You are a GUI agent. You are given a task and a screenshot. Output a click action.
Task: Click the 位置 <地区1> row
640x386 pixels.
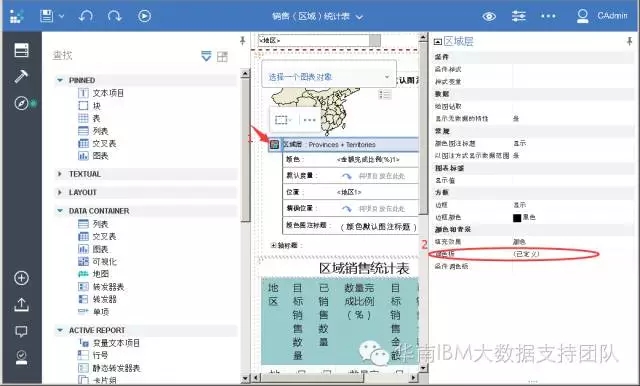(350, 192)
